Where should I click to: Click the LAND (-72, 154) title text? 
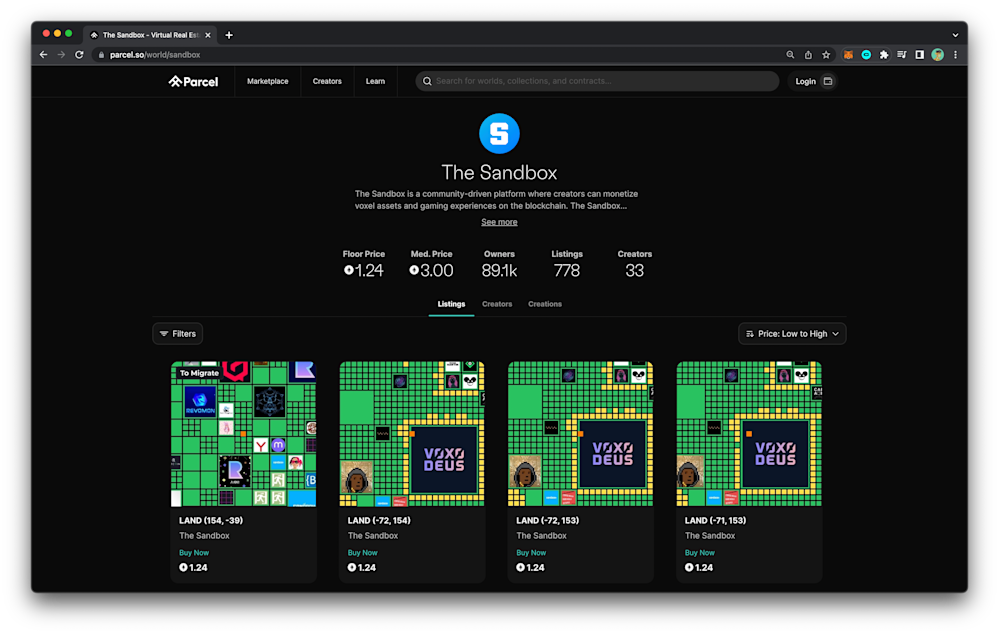tap(379, 521)
